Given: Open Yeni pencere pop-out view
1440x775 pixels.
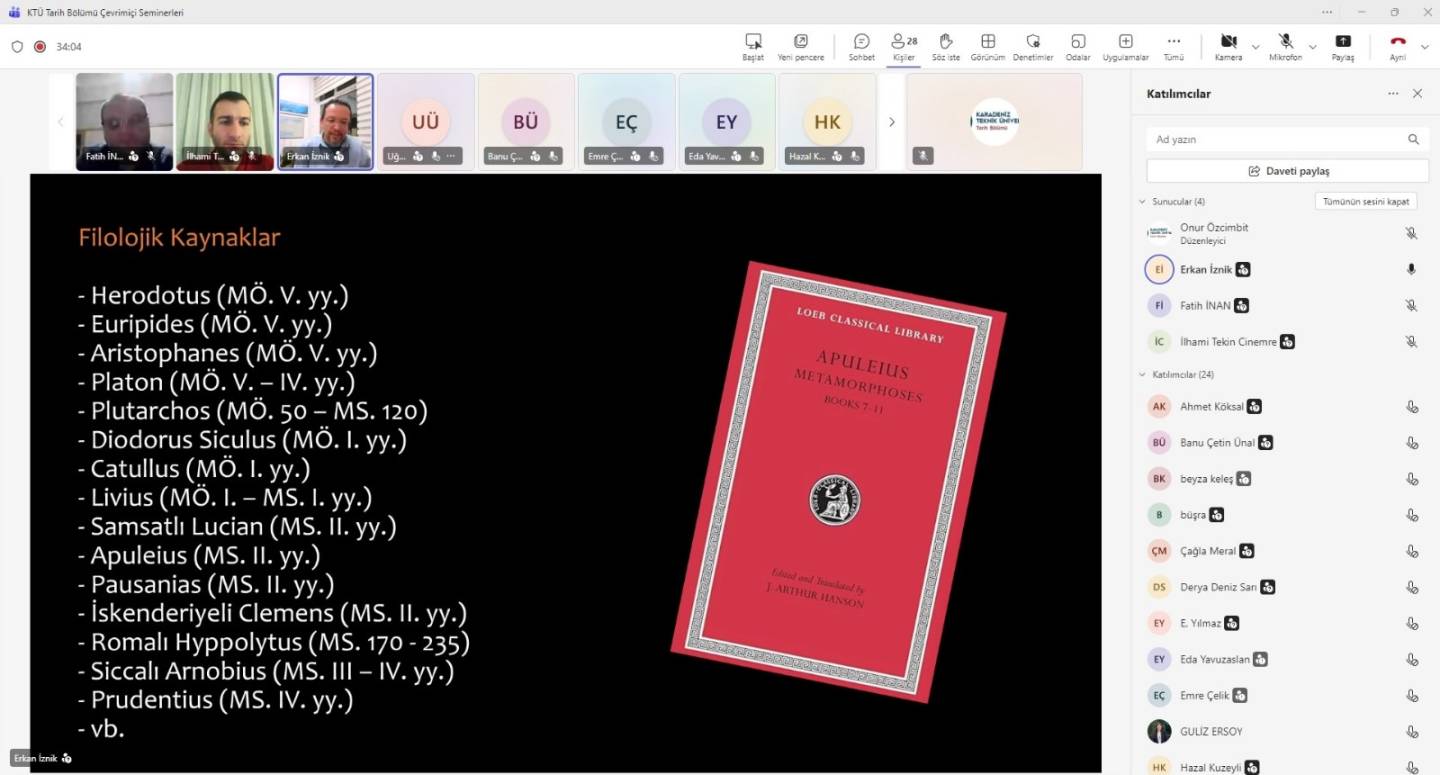Looking at the screenshot, I should (x=801, y=46).
